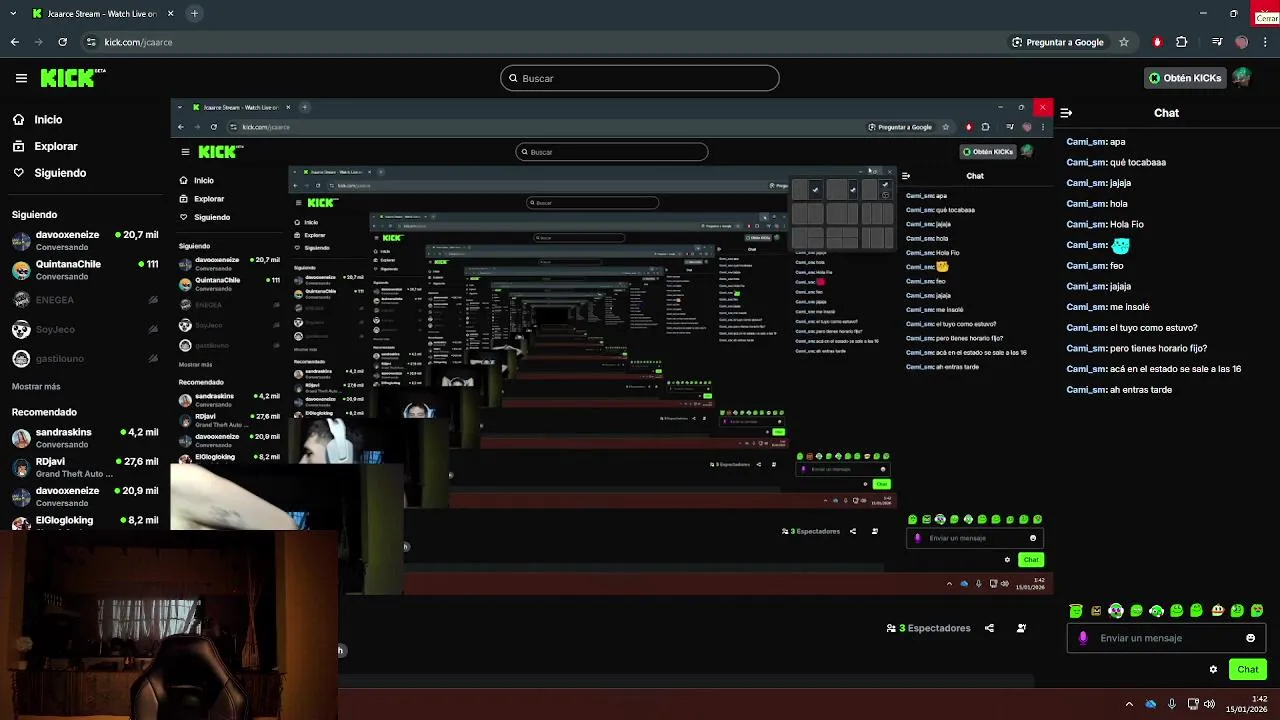
Task: Close the Jcaarce Stream browser tab
Action: pos(170,14)
